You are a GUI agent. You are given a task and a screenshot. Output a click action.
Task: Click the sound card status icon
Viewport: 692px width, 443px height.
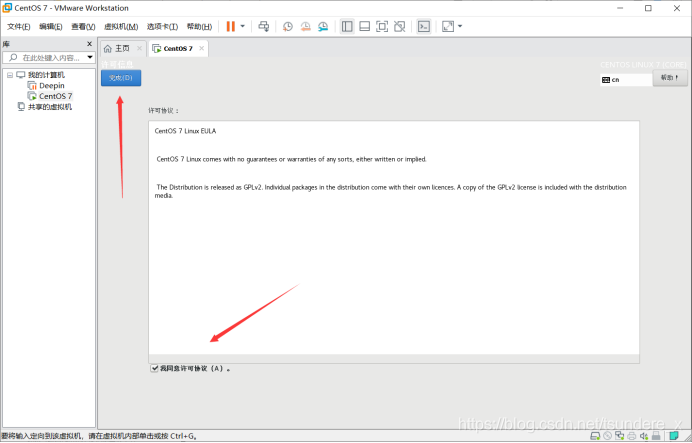[x=644, y=436]
